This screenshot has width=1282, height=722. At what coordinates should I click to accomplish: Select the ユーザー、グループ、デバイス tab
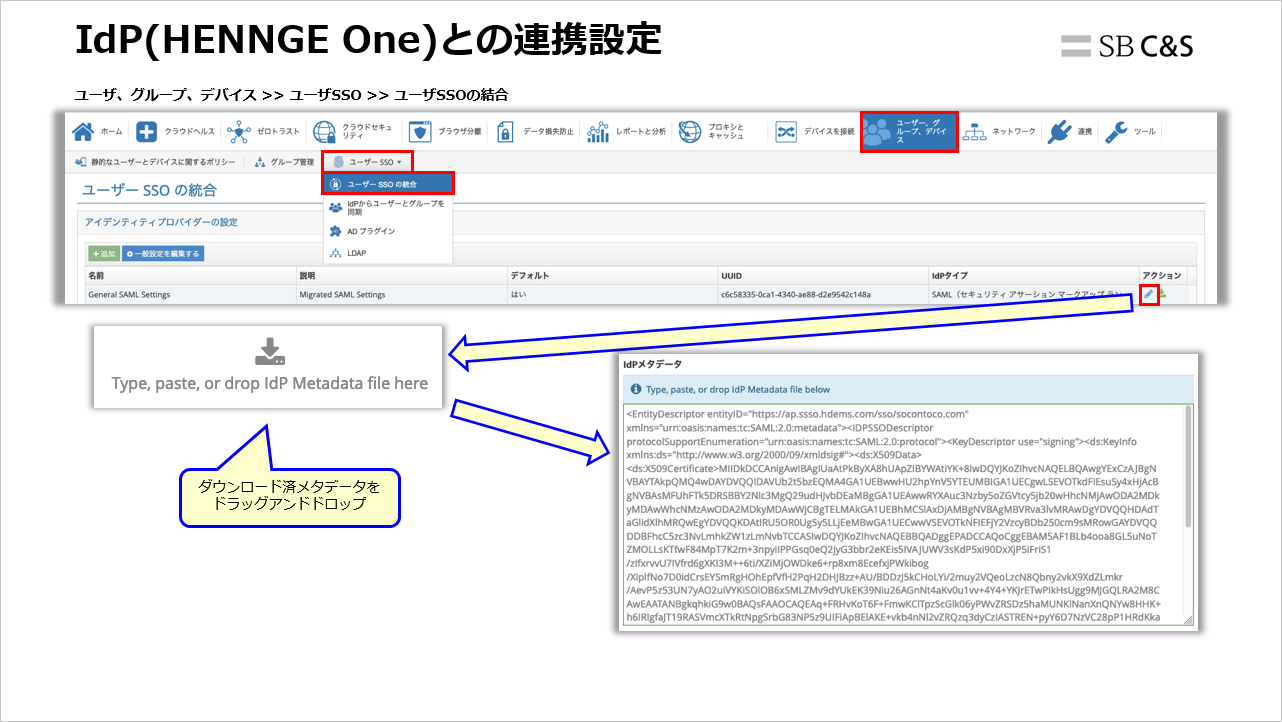[x=909, y=132]
